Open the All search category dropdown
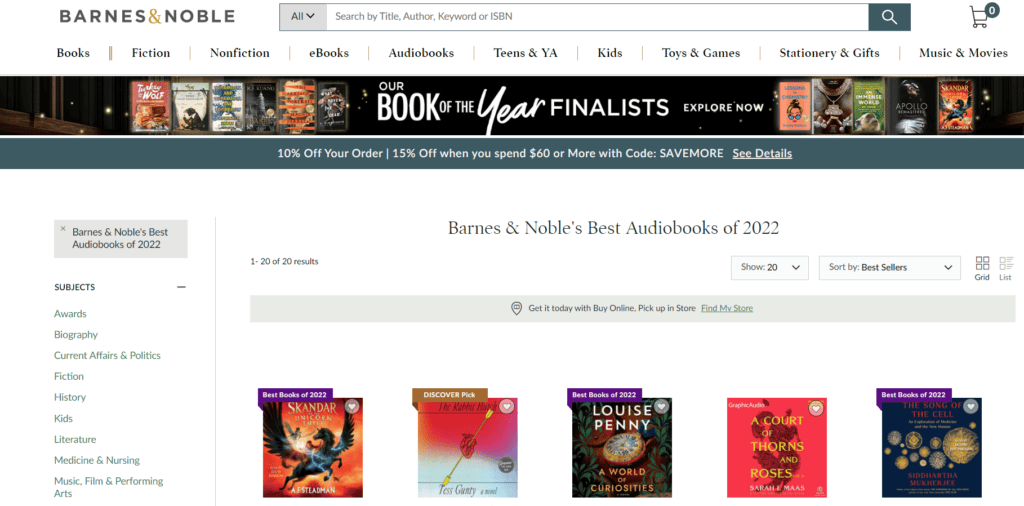Screen dimensions: 1024x506 coord(303,17)
